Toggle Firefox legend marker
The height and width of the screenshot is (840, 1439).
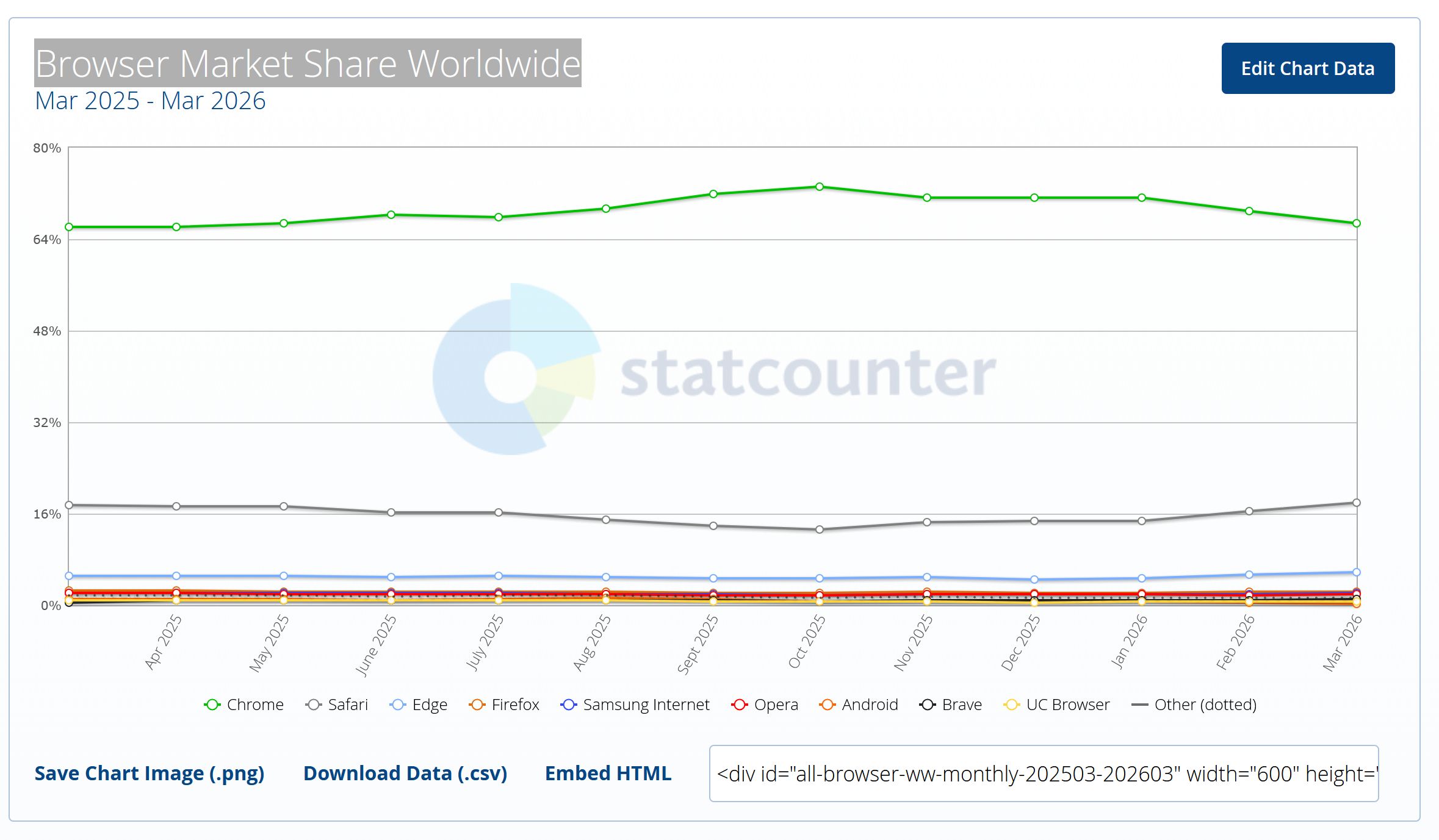pos(505,705)
